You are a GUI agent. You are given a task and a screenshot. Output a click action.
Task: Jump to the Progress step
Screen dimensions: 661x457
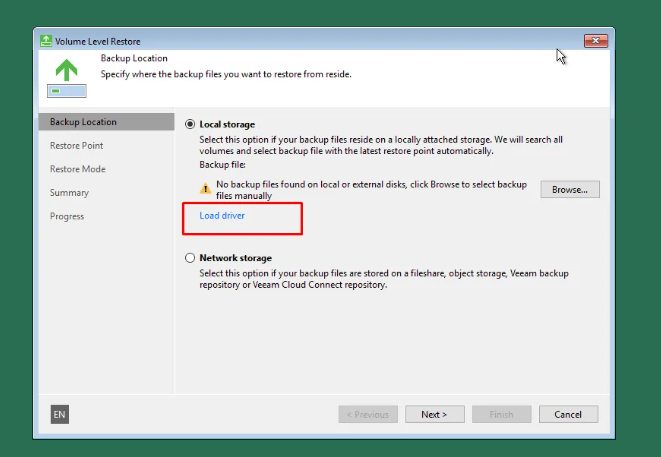pos(67,216)
